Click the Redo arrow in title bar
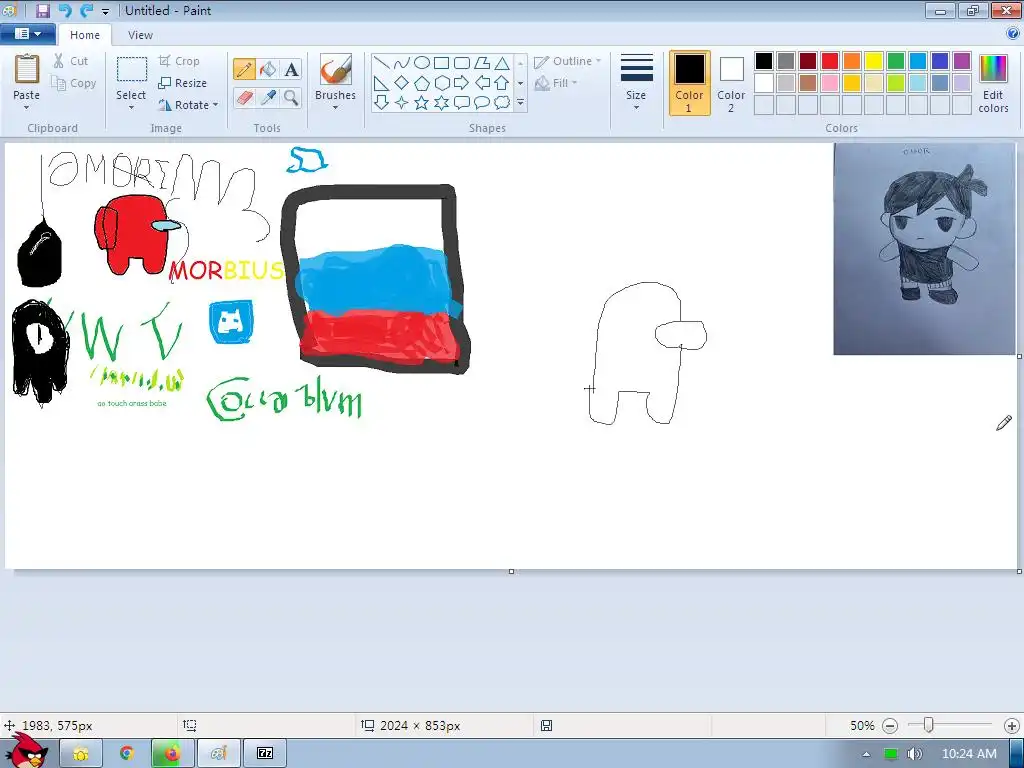The image size is (1024, 768). [86, 10]
